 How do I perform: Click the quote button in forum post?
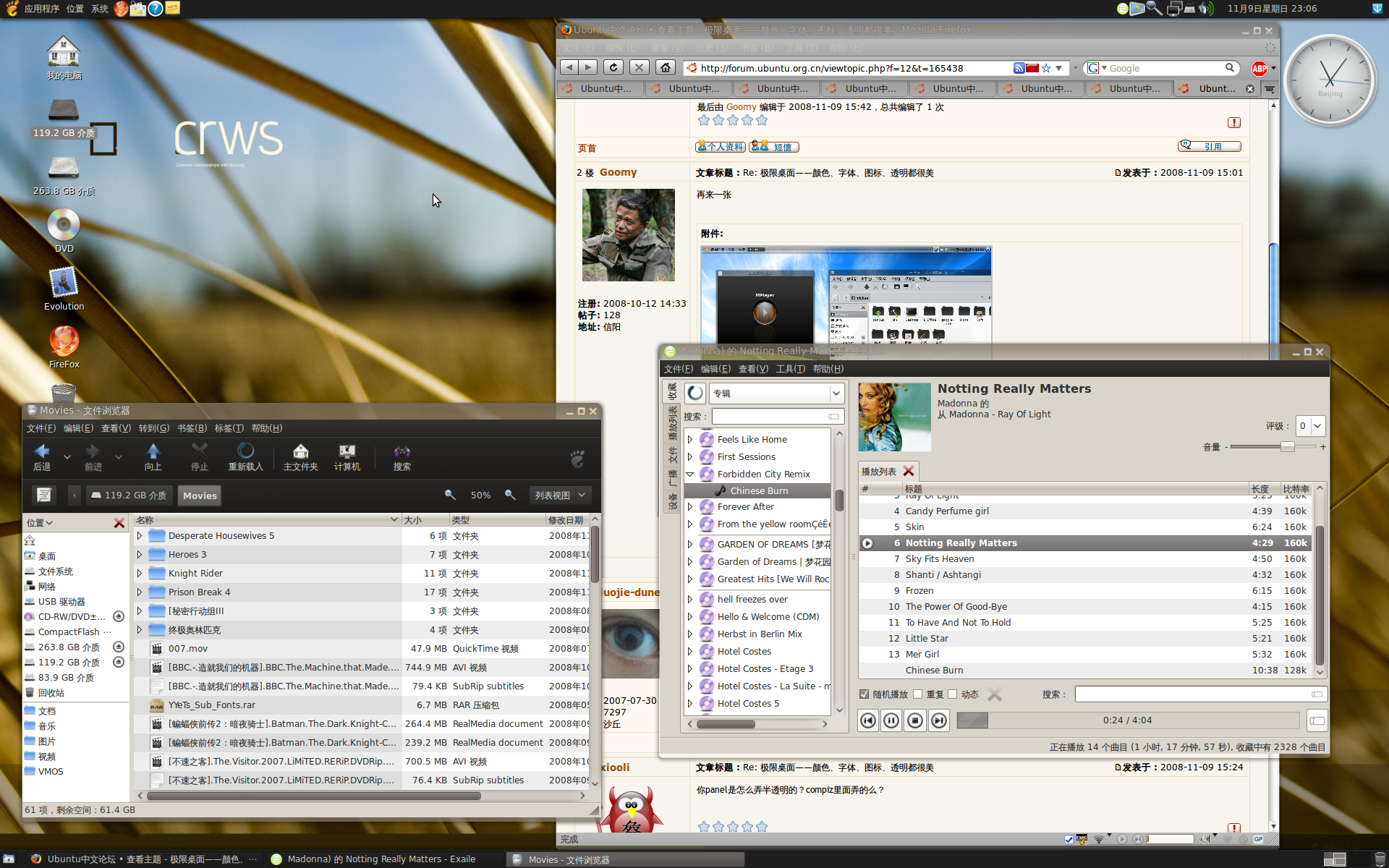1209,146
